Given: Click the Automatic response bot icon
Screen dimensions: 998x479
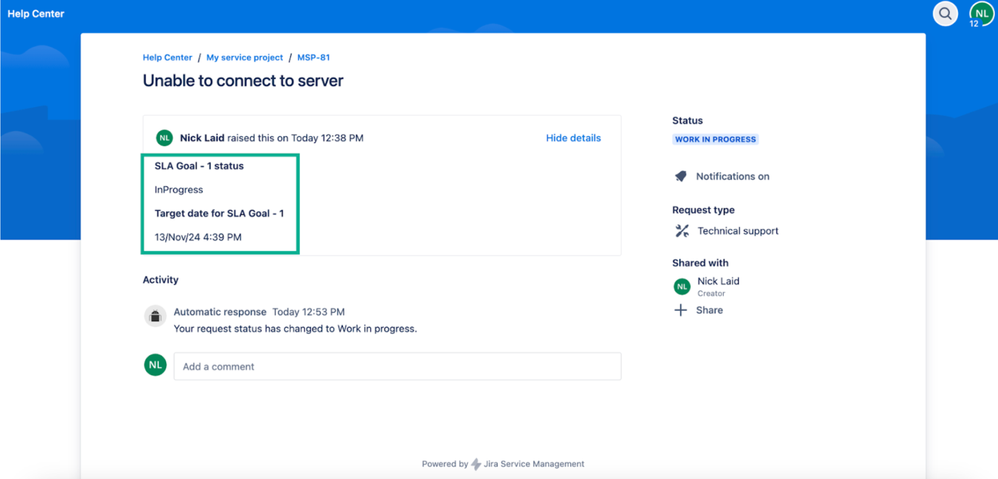Looking at the screenshot, I should pyautogui.click(x=155, y=316).
